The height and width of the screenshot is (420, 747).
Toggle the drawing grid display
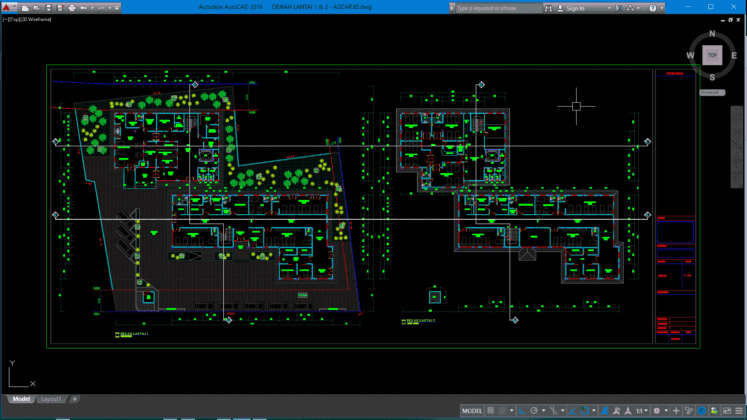click(x=490, y=410)
